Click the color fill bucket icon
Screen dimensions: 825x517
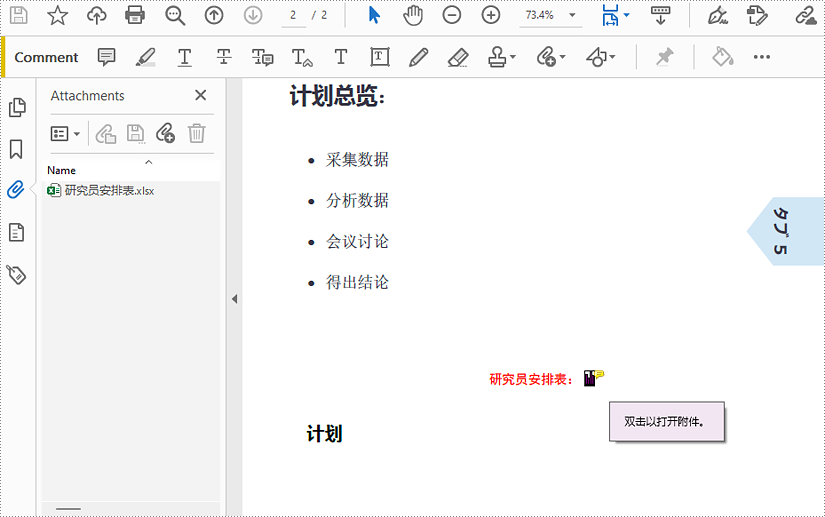(x=722, y=57)
